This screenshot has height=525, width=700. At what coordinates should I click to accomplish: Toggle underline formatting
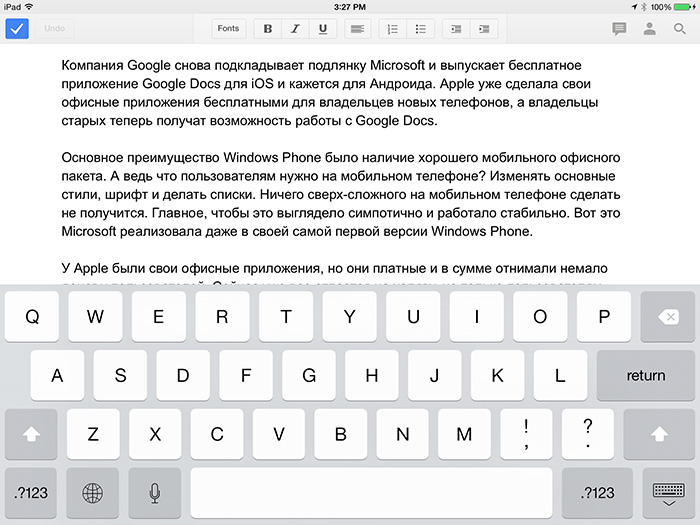(323, 29)
